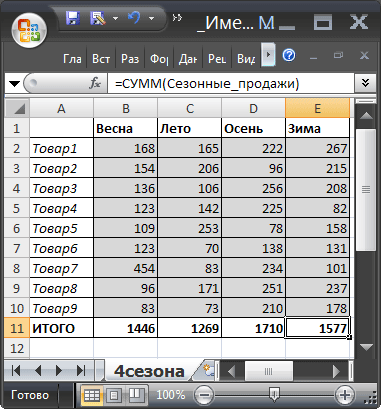Select cell with total 1446

click(x=126, y=328)
